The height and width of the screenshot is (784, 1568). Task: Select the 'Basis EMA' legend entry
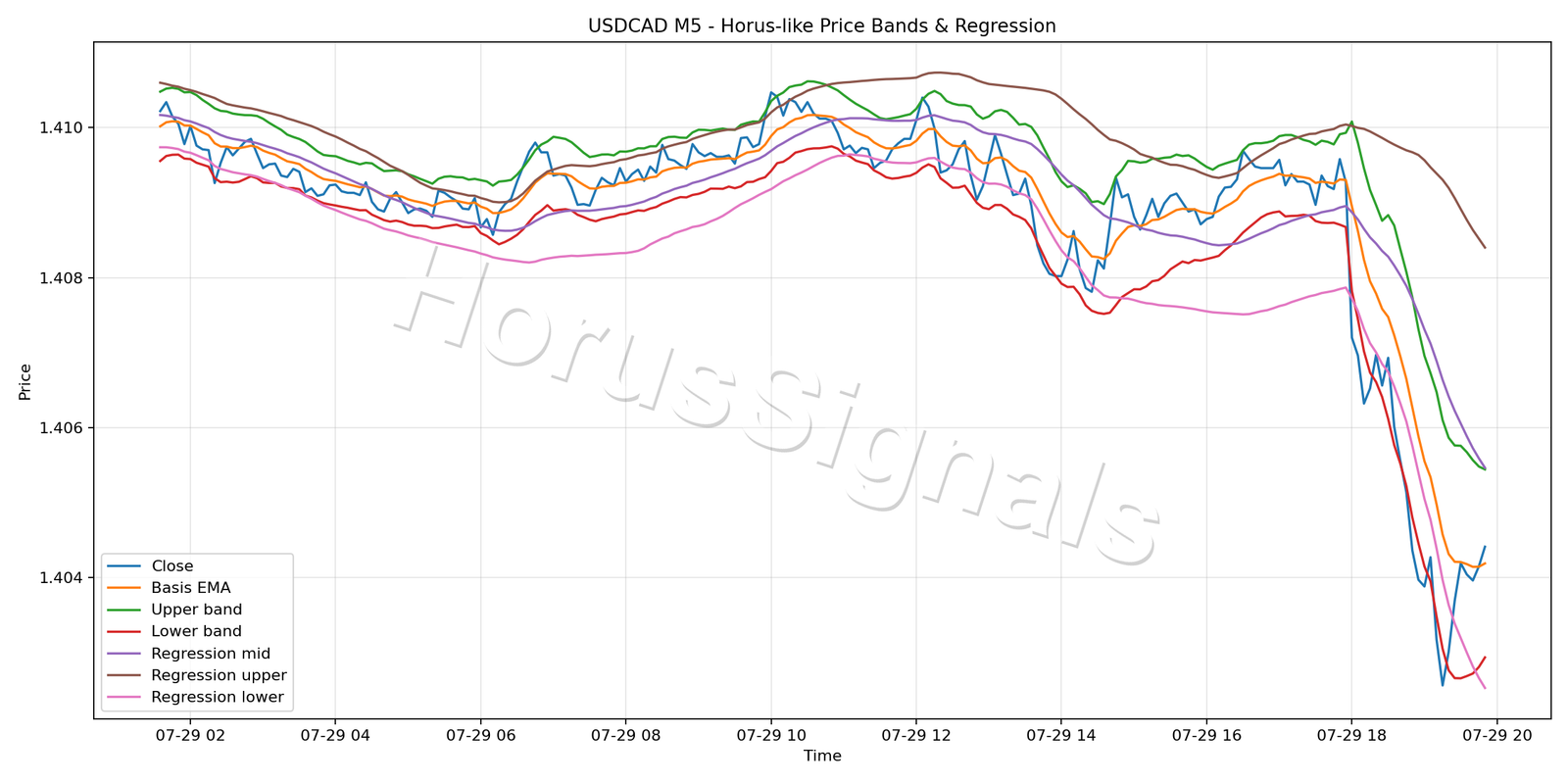point(170,588)
